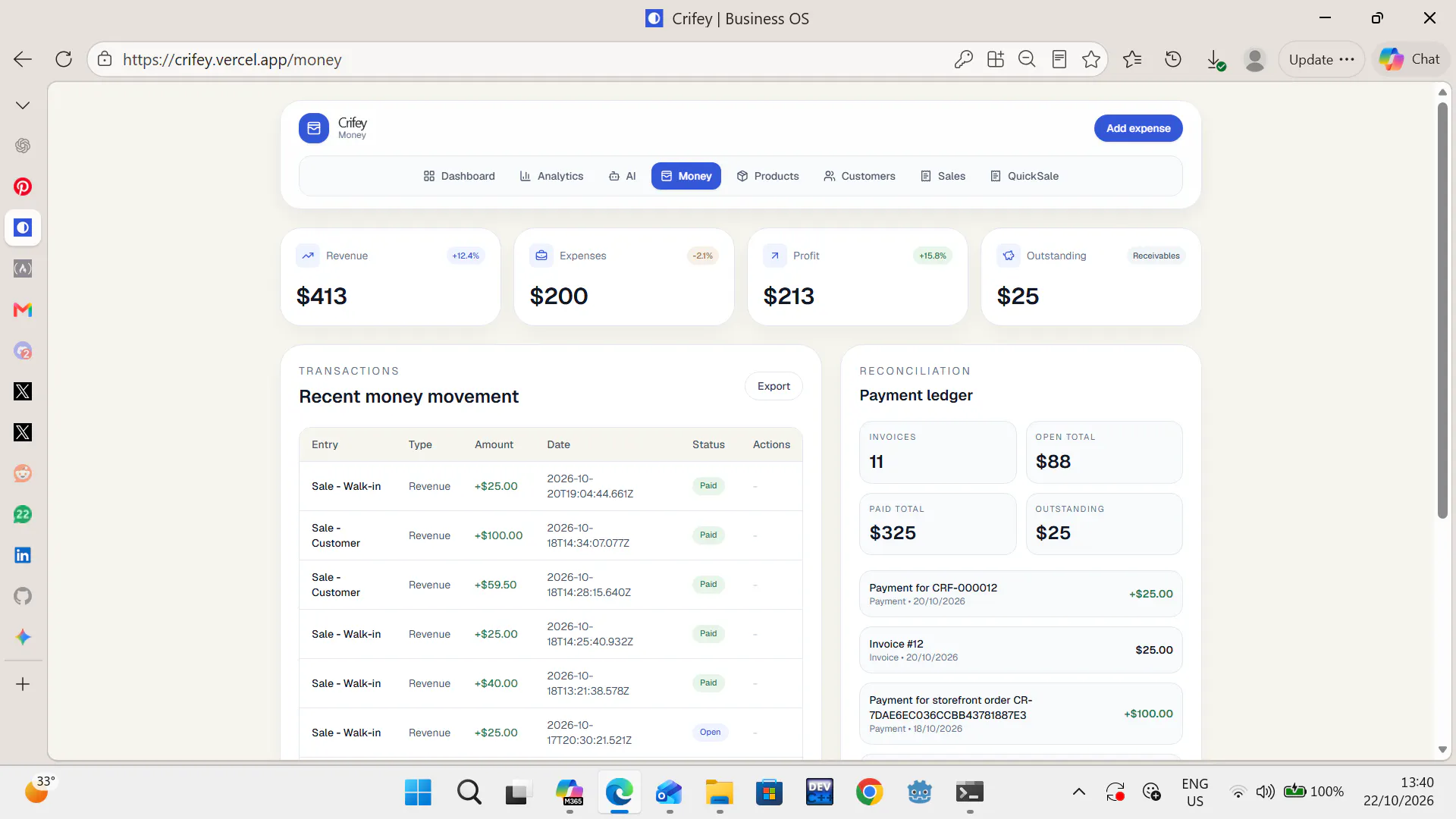The height and width of the screenshot is (819, 1456).
Task: Open the downloads icon in the toolbar
Action: 1215,59
